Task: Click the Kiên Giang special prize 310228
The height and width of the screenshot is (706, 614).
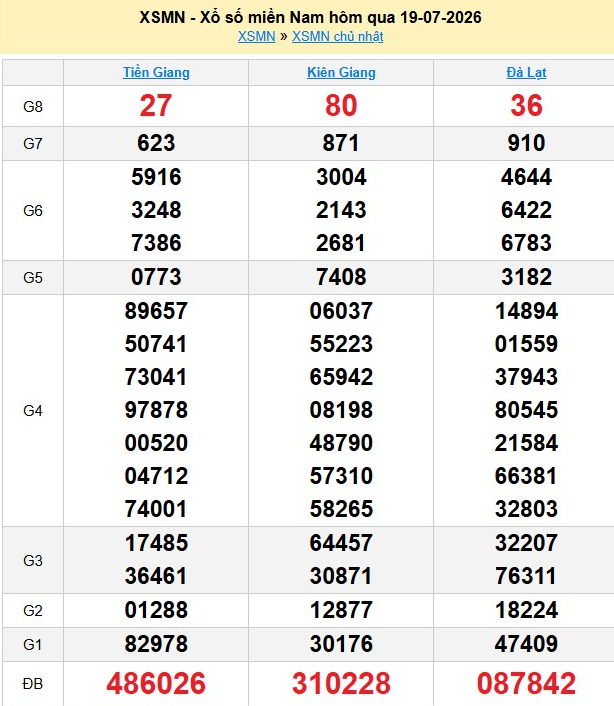Action: [x=341, y=683]
